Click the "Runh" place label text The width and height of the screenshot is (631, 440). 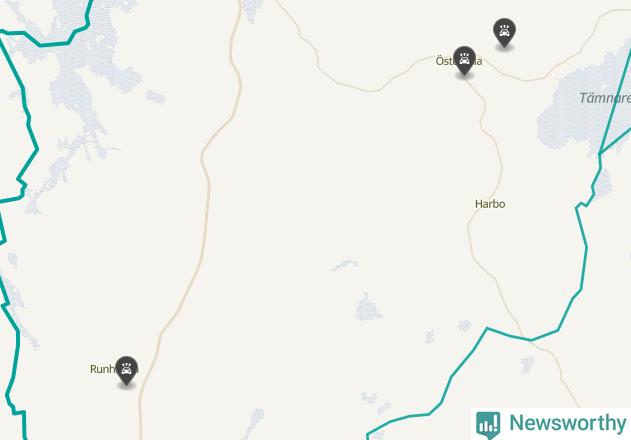click(x=103, y=369)
